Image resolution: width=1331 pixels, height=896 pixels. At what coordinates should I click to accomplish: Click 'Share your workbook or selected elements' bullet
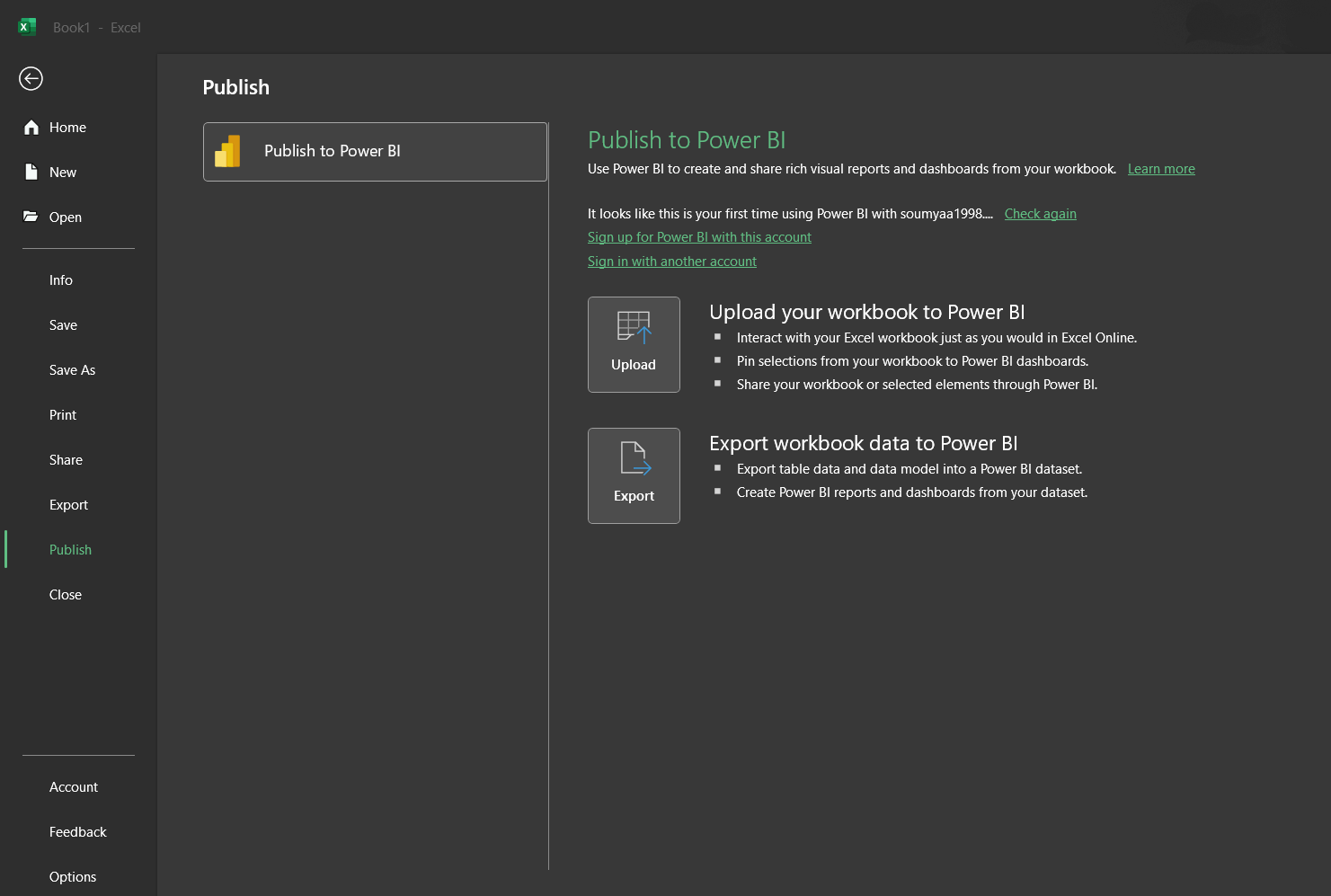pyautogui.click(x=917, y=385)
